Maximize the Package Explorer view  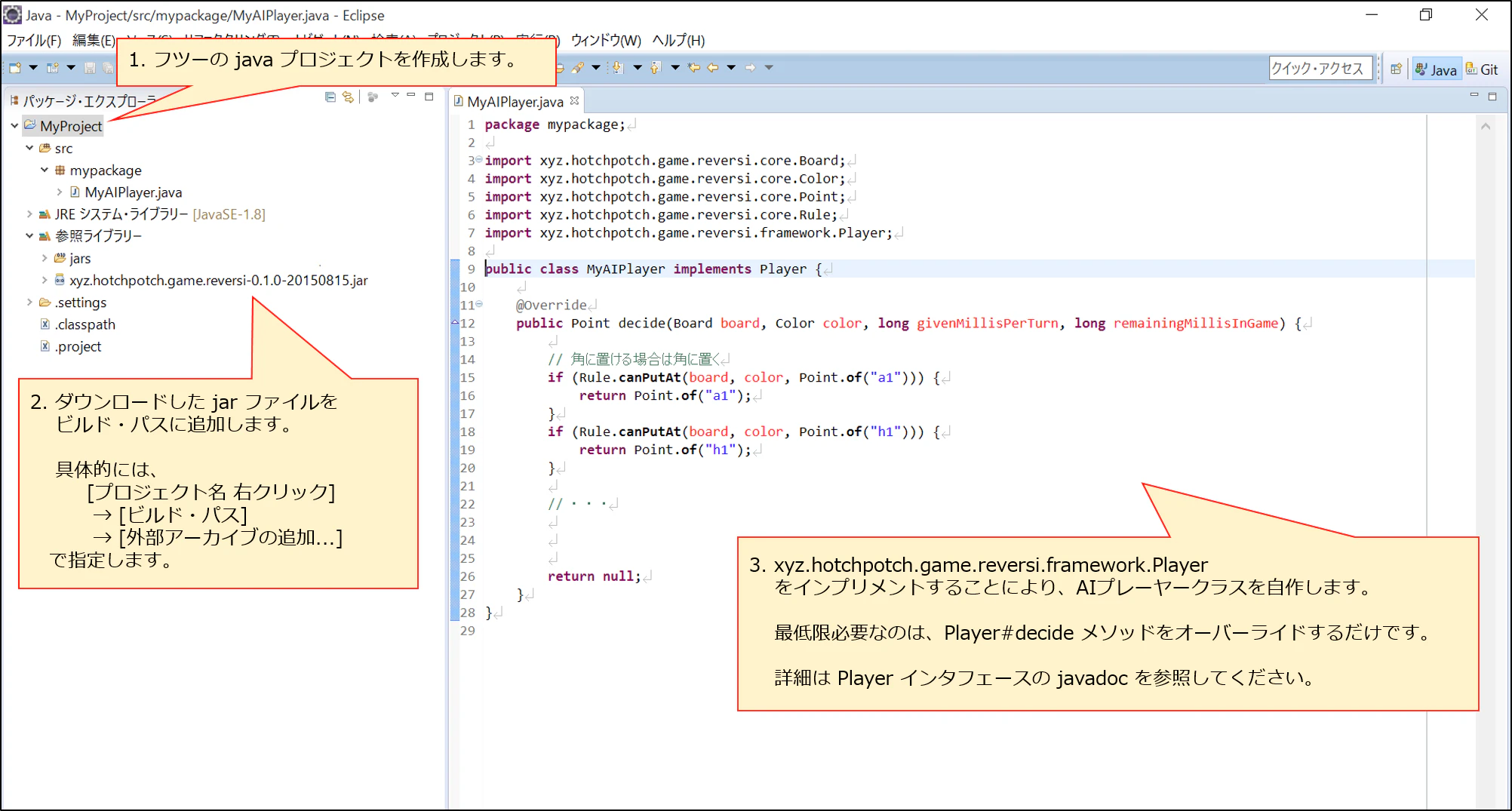(x=429, y=96)
